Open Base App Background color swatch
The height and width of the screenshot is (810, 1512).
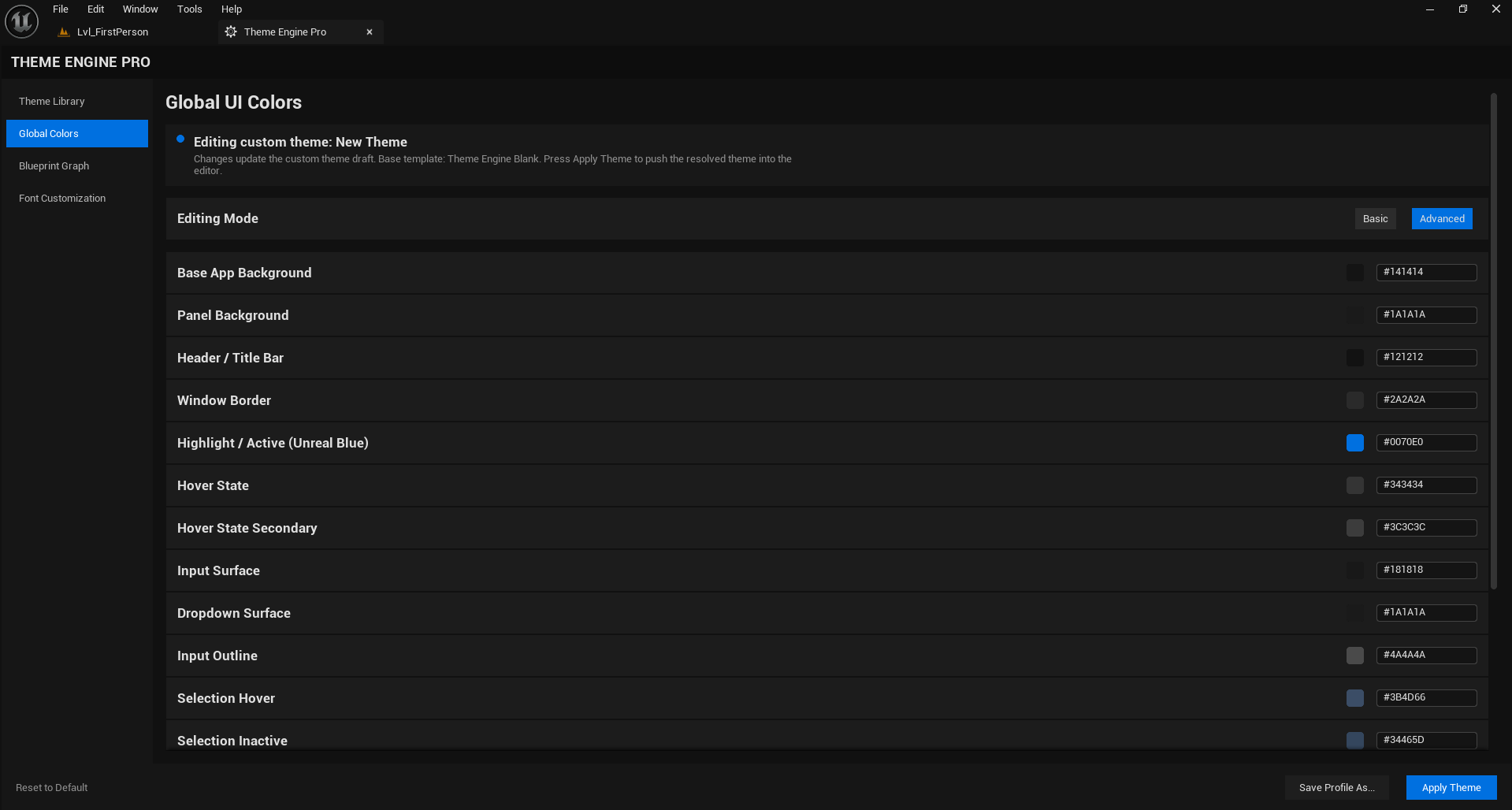(1355, 273)
